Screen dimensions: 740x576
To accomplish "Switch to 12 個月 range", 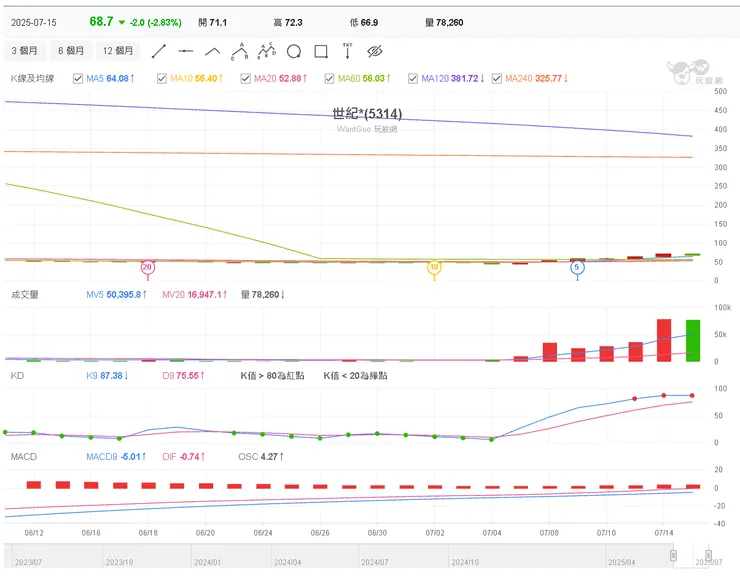I will coord(118,51).
